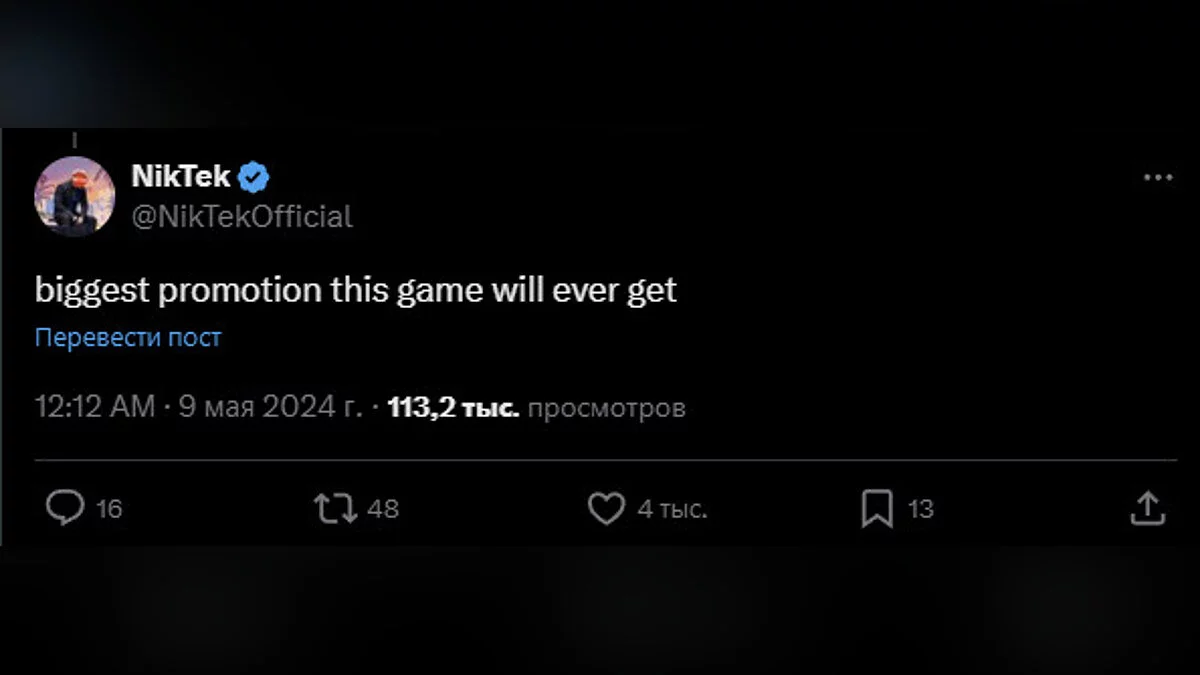Screen dimensions: 1200x675
Task: Click the blue verified badge
Action: (255, 178)
